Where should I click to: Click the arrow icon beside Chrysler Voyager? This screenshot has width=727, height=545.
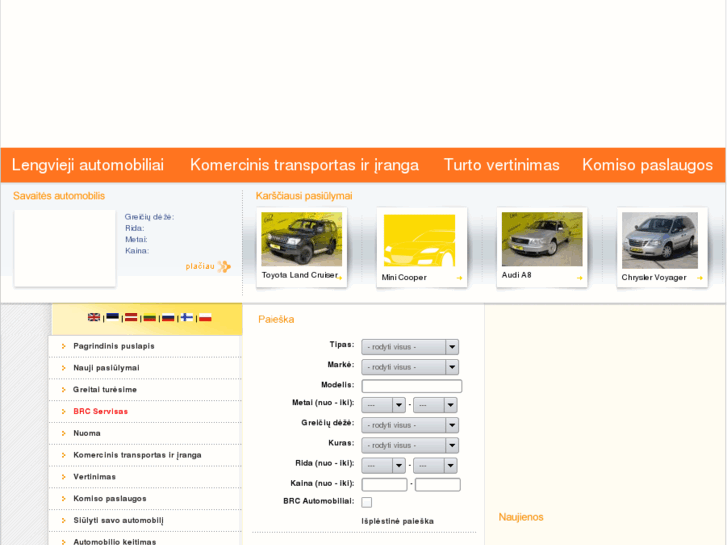point(700,278)
